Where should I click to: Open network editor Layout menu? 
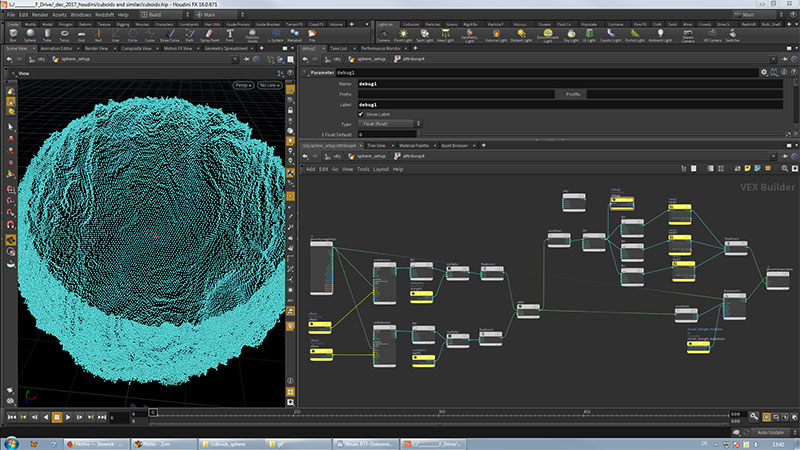click(x=381, y=169)
